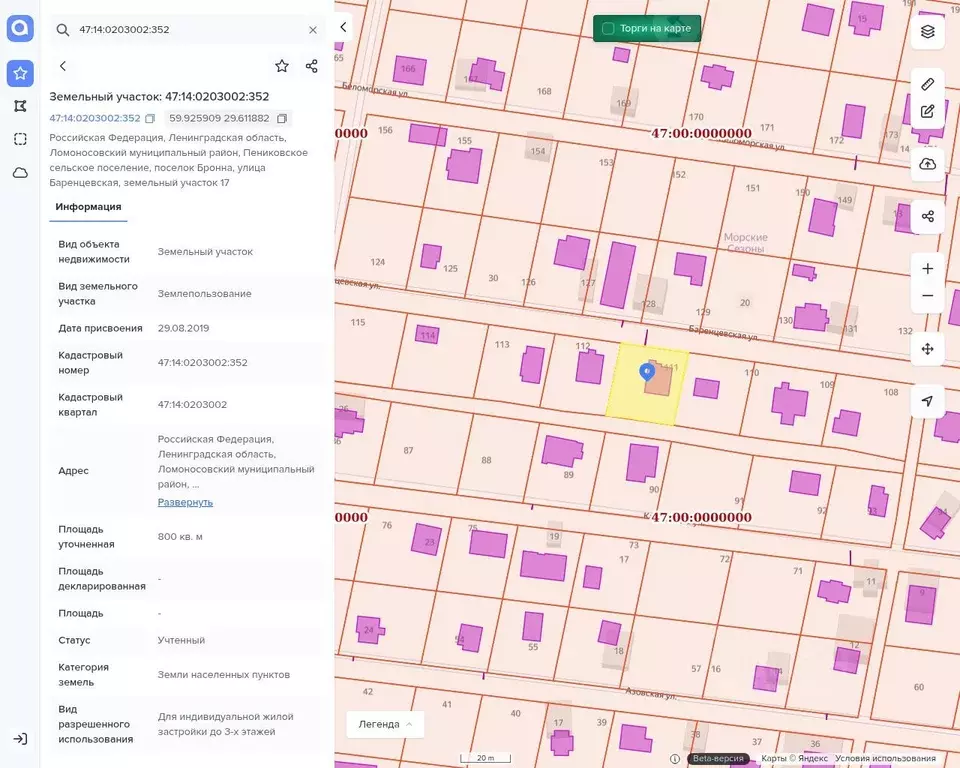Screen dimensions: 960x768
Task: Click parcel 151 on the map
Action: point(752,188)
